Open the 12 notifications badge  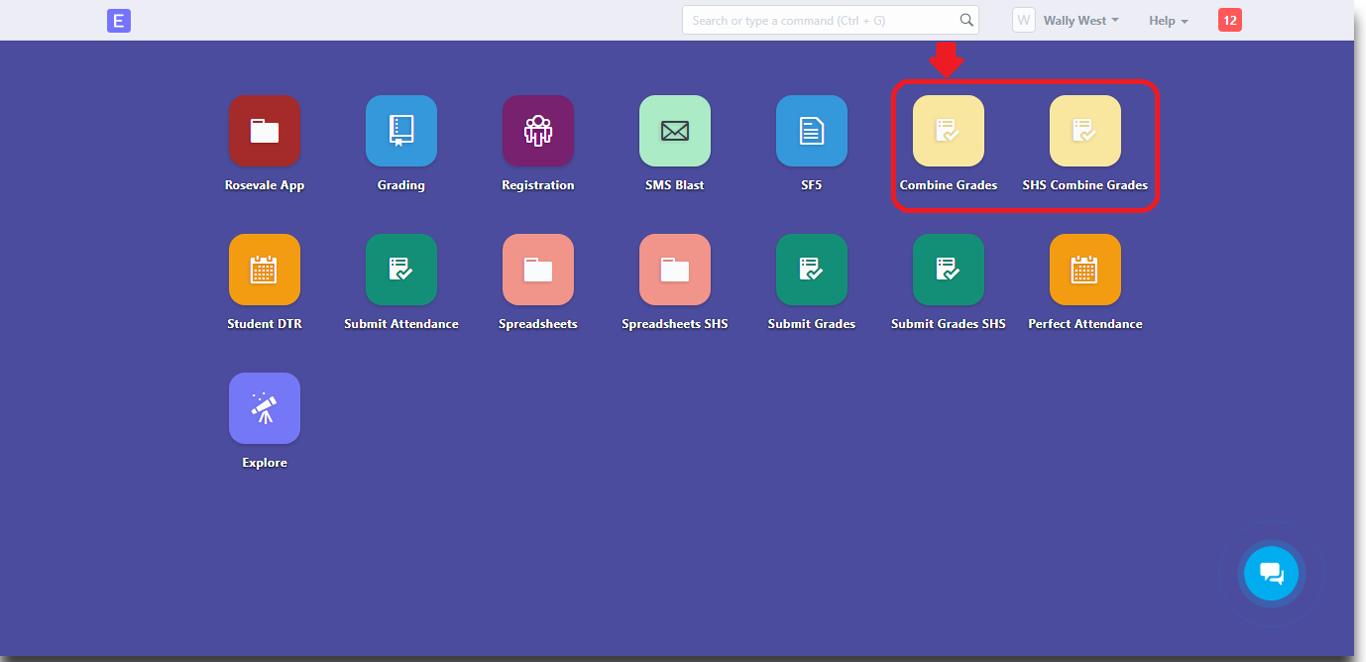(1230, 20)
